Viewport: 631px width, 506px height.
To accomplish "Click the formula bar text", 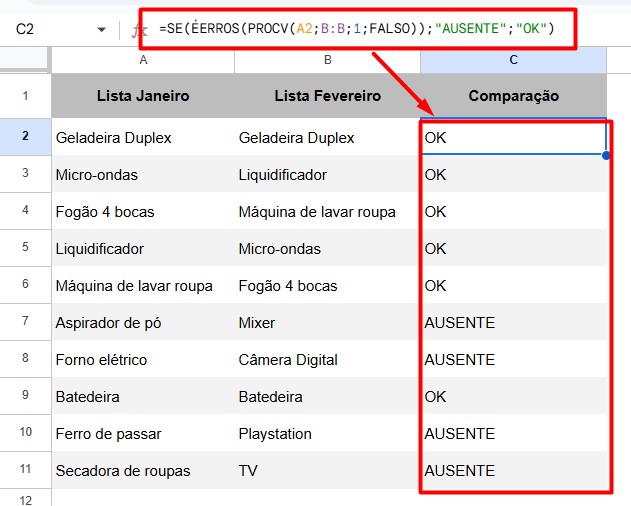I will (357, 29).
